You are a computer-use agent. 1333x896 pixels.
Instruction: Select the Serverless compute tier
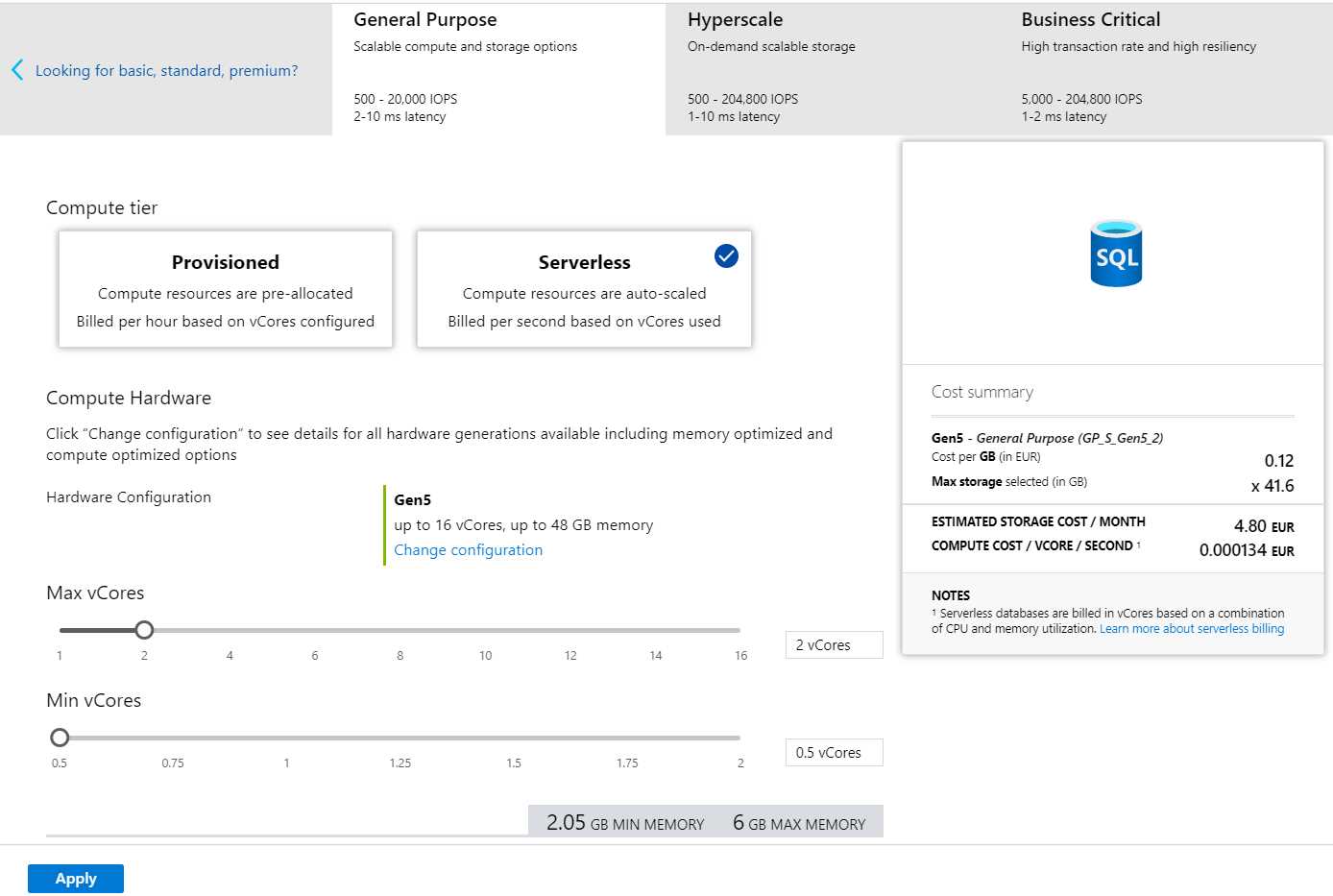[x=583, y=288]
